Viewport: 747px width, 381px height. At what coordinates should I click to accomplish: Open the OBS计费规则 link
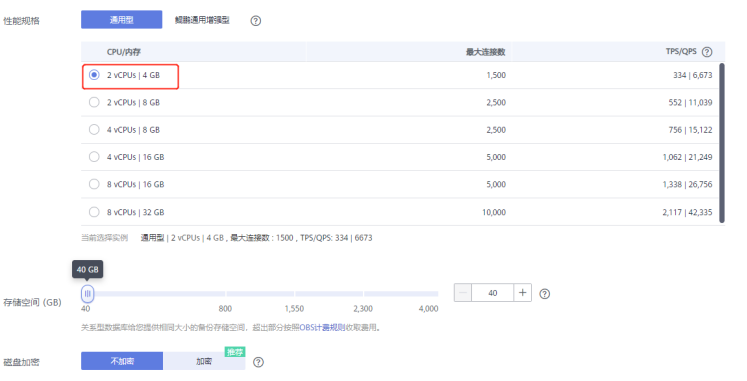[322, 328]
